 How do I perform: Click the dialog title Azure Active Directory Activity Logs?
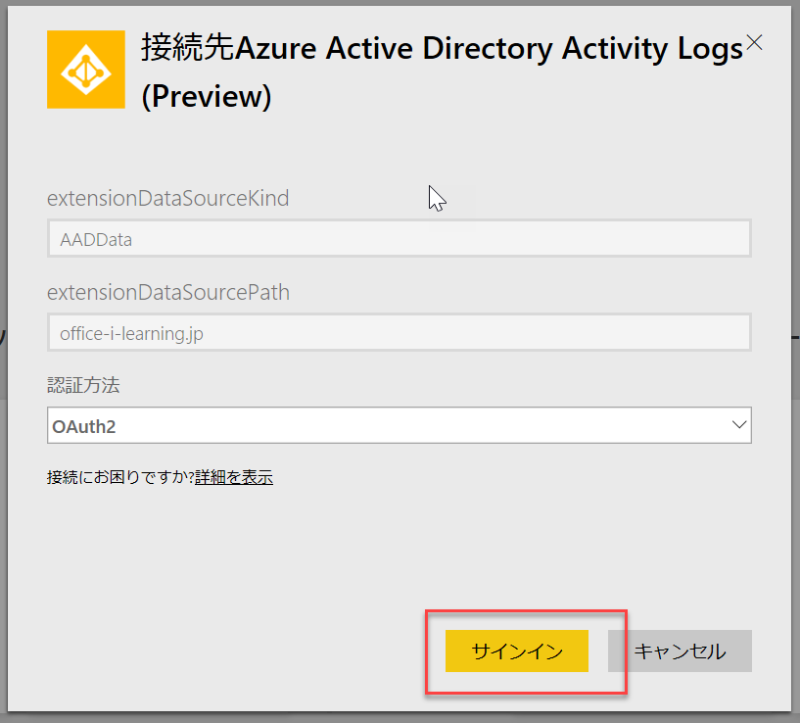click(442, 71)
